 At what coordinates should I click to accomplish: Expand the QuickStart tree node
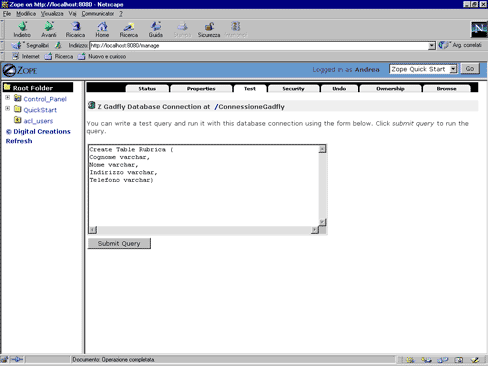(x=7, y=108)
